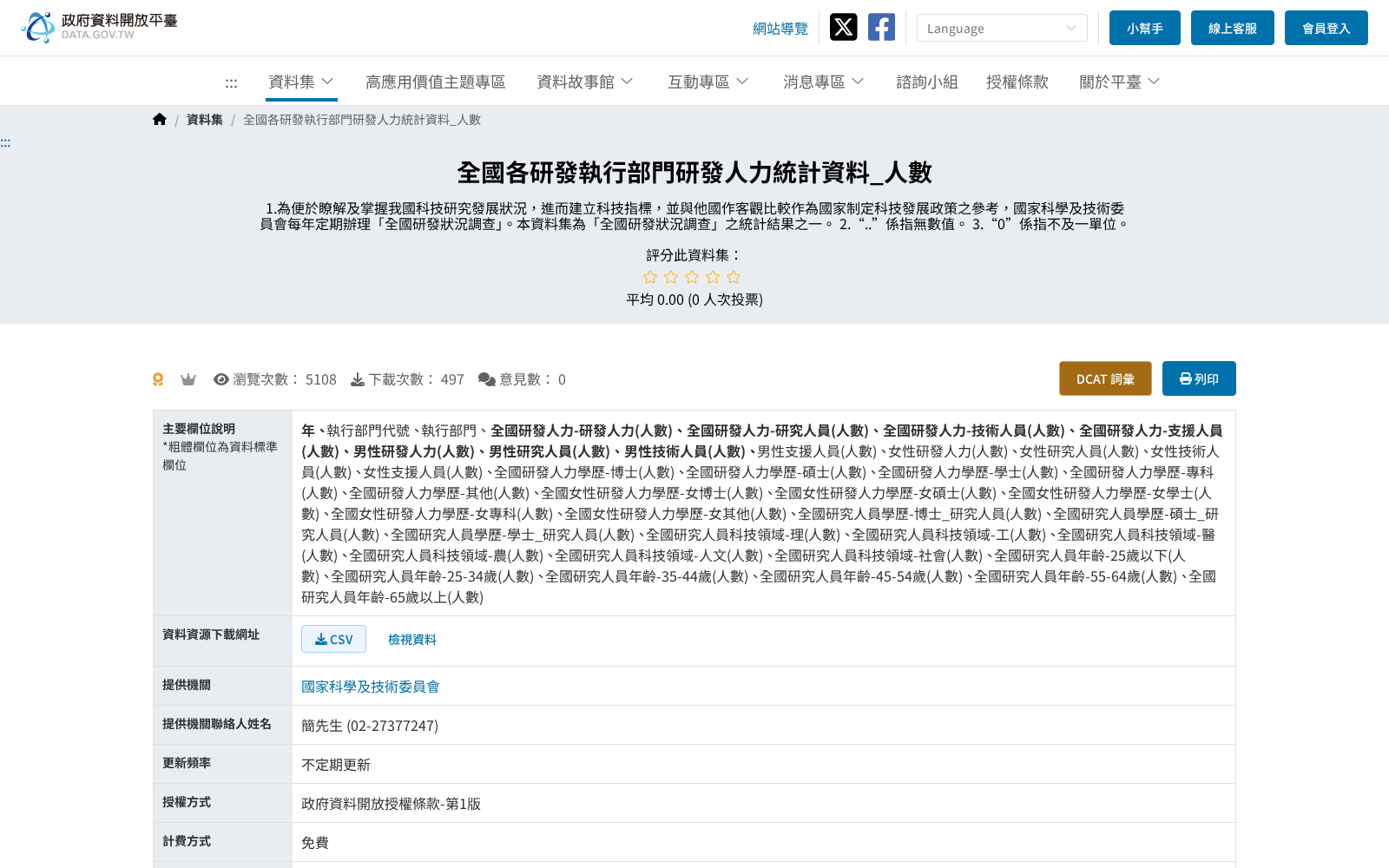Click the 提供機關 row label
Image resolution: width=1389 pixels, height=868 pixels.
[187, 685]
